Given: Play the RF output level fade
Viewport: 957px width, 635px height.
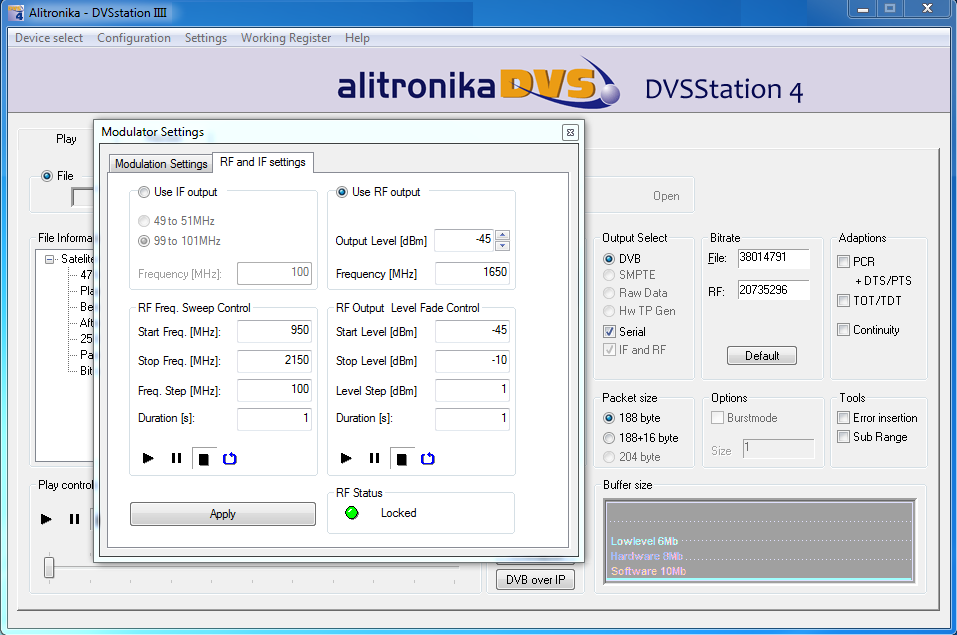Looking at the screenshot, I should click(346, 458).
